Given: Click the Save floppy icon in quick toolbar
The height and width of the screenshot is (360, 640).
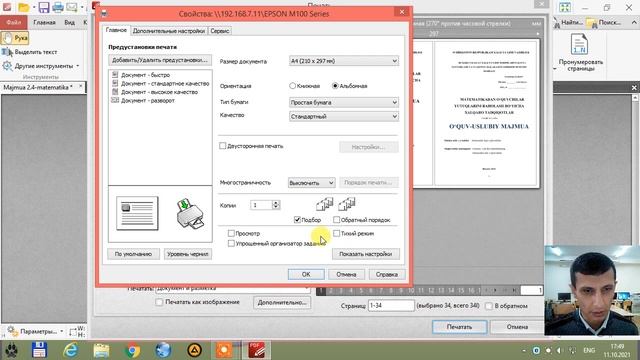Looking at the screenshot, I should [43, 7].
